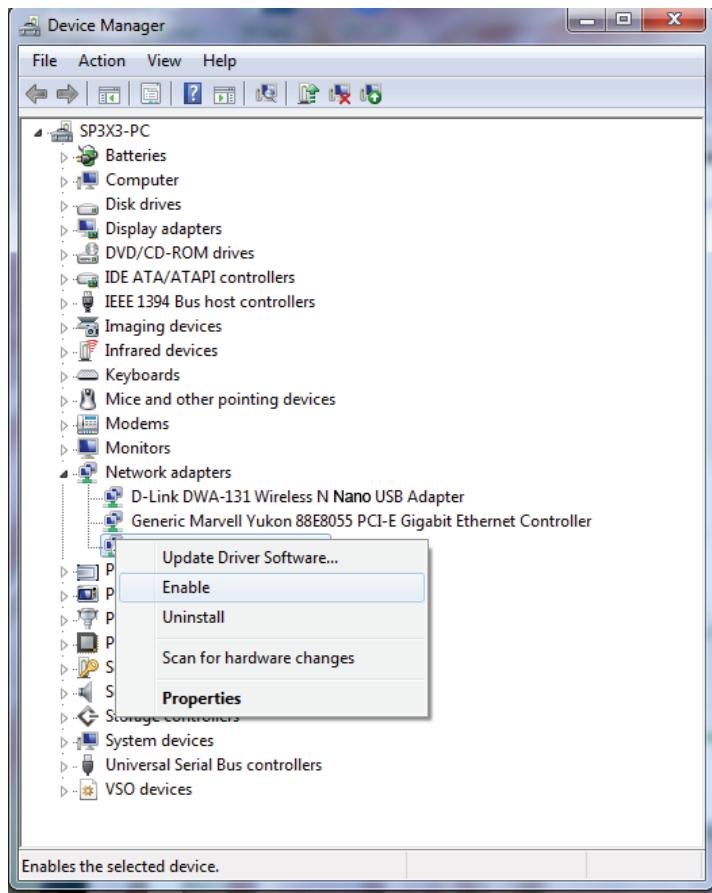Screen dimensions: 712x893
Task: Click the Uninstall toolbar icon with red X
Action: tap(339, 94)
